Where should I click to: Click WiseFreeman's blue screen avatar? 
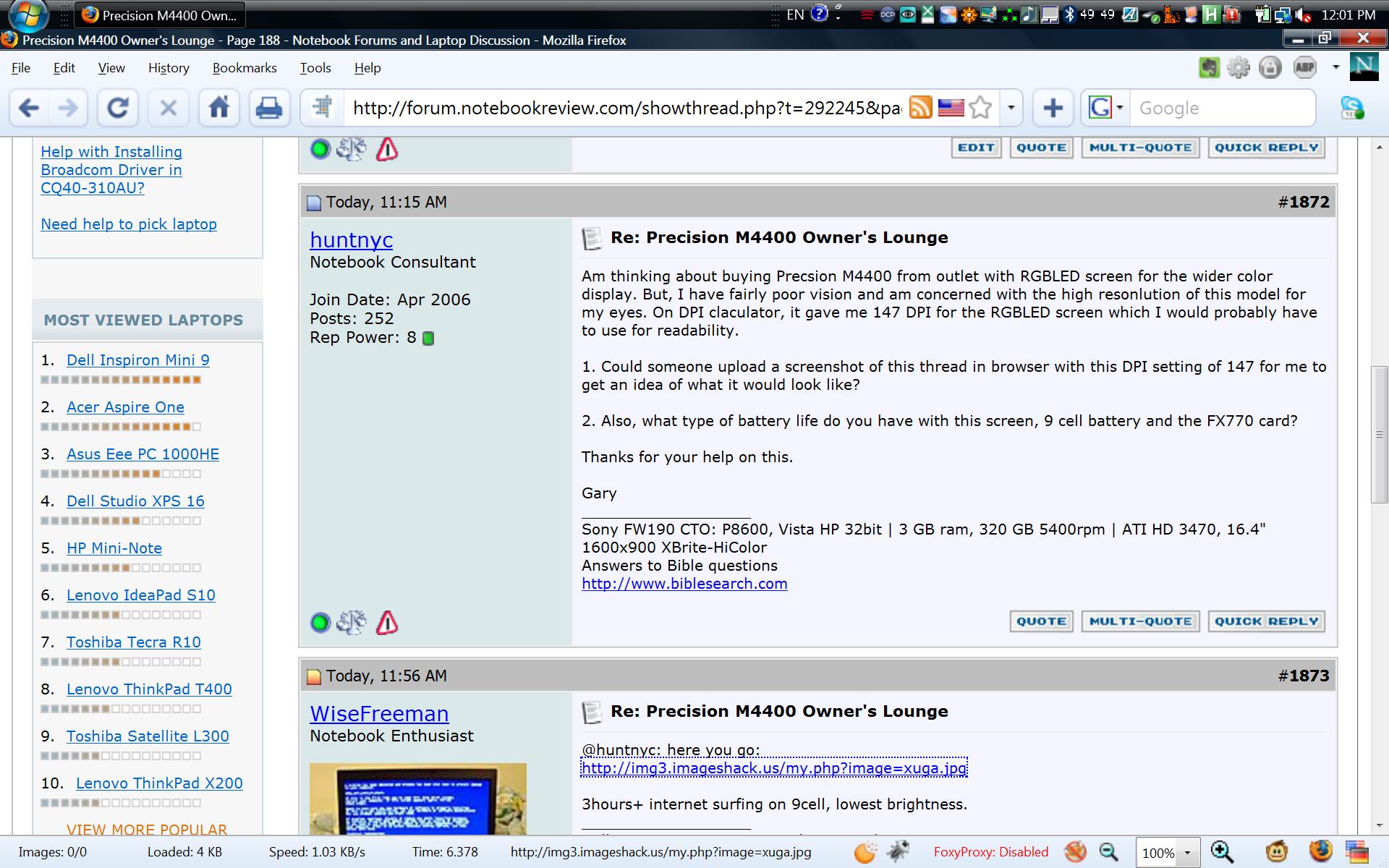coord(418,799)
